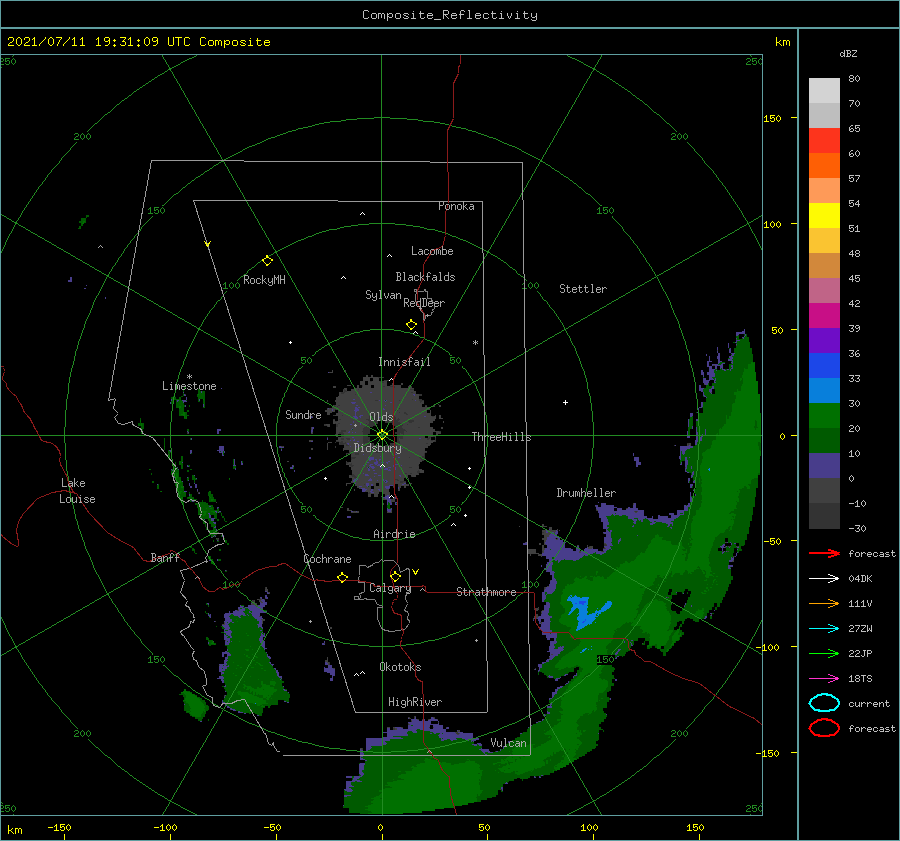Click the Lake Louise label on the map
900x841 pixels.
(x=77, y=491)
